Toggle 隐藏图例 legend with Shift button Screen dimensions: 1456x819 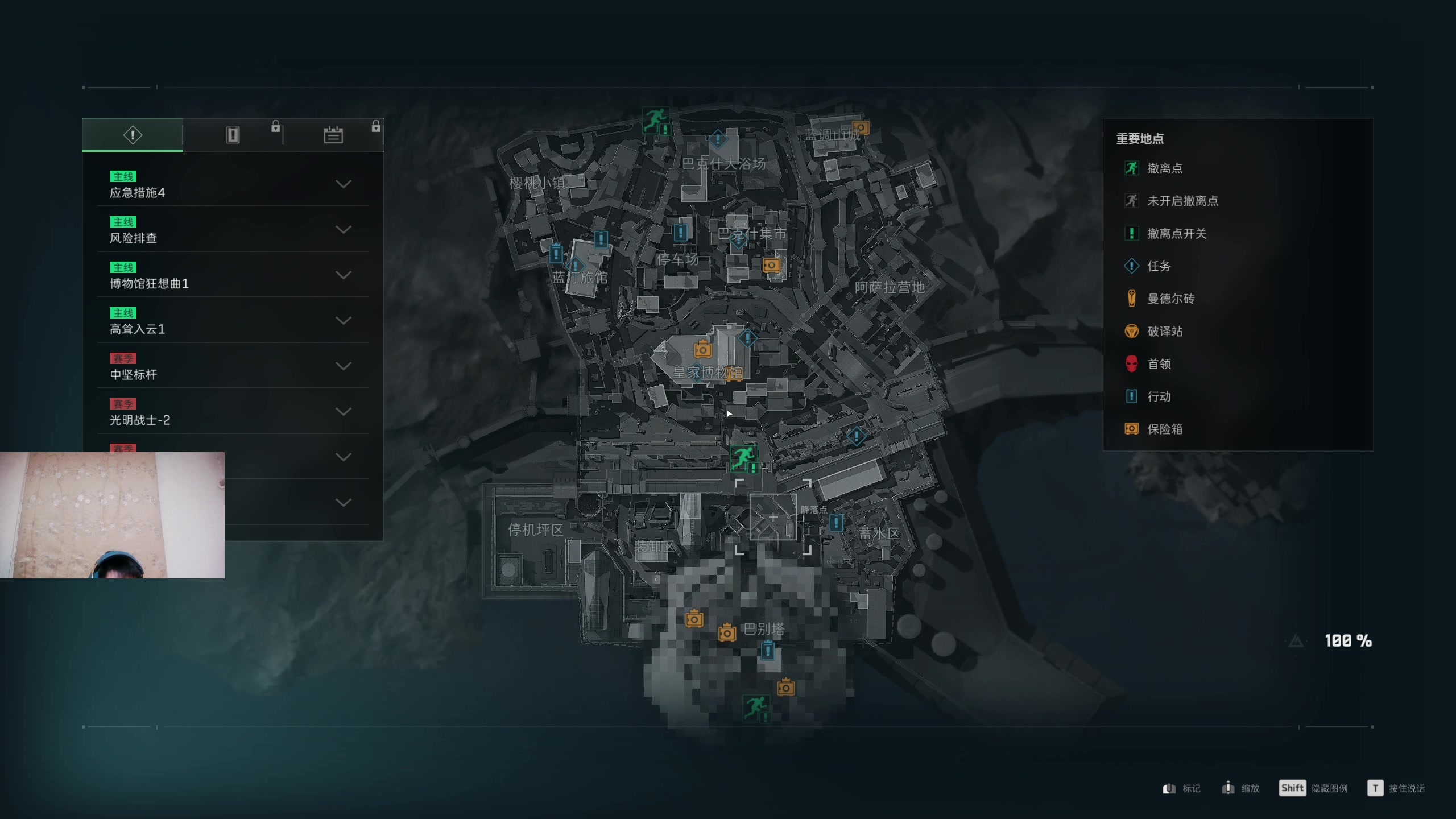1313,788
